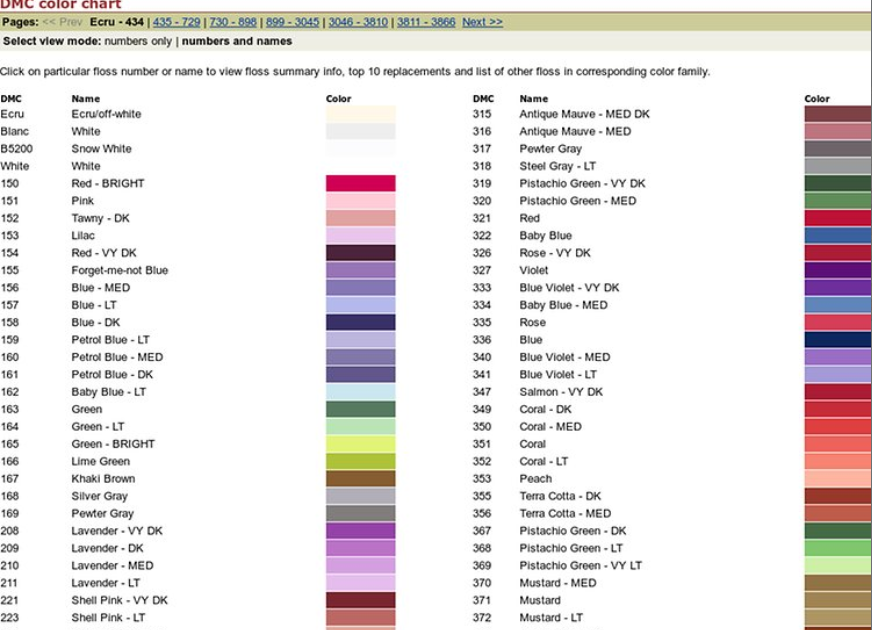Select Pistachio Green - VY DK name
Screen dimensions: 872x630
point(582,183)
